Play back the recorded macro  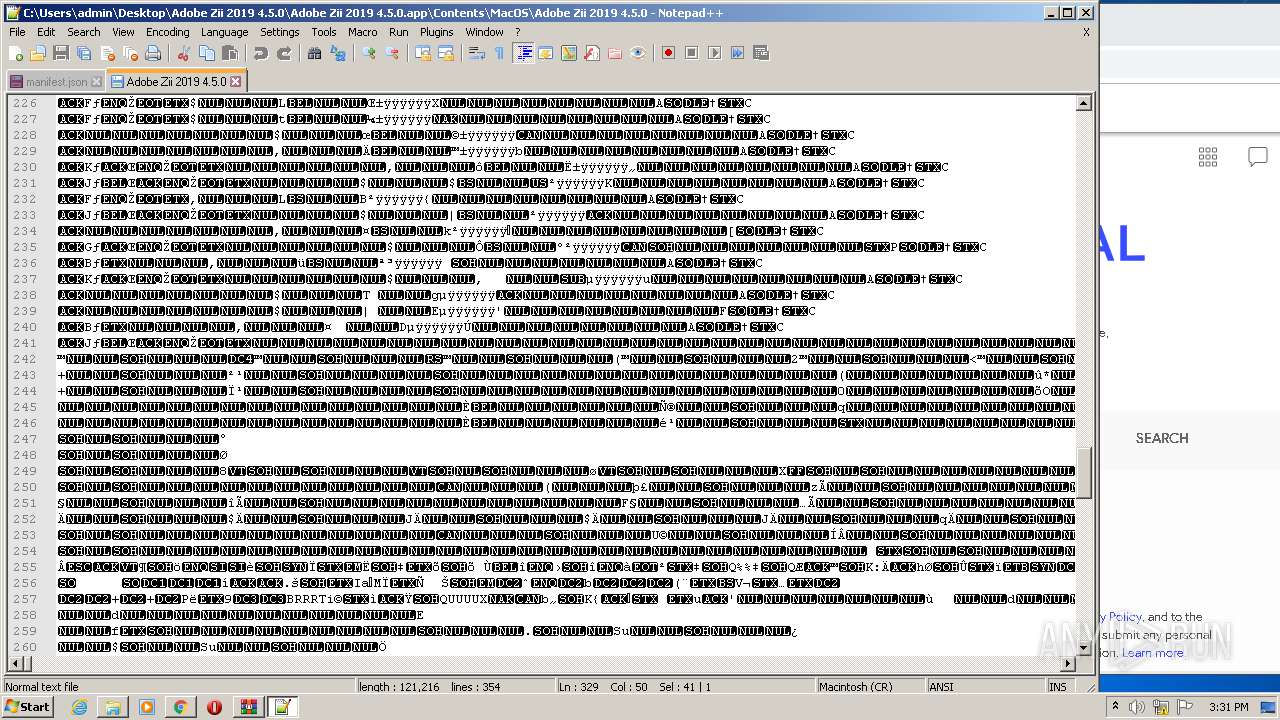tap(714, 53)
